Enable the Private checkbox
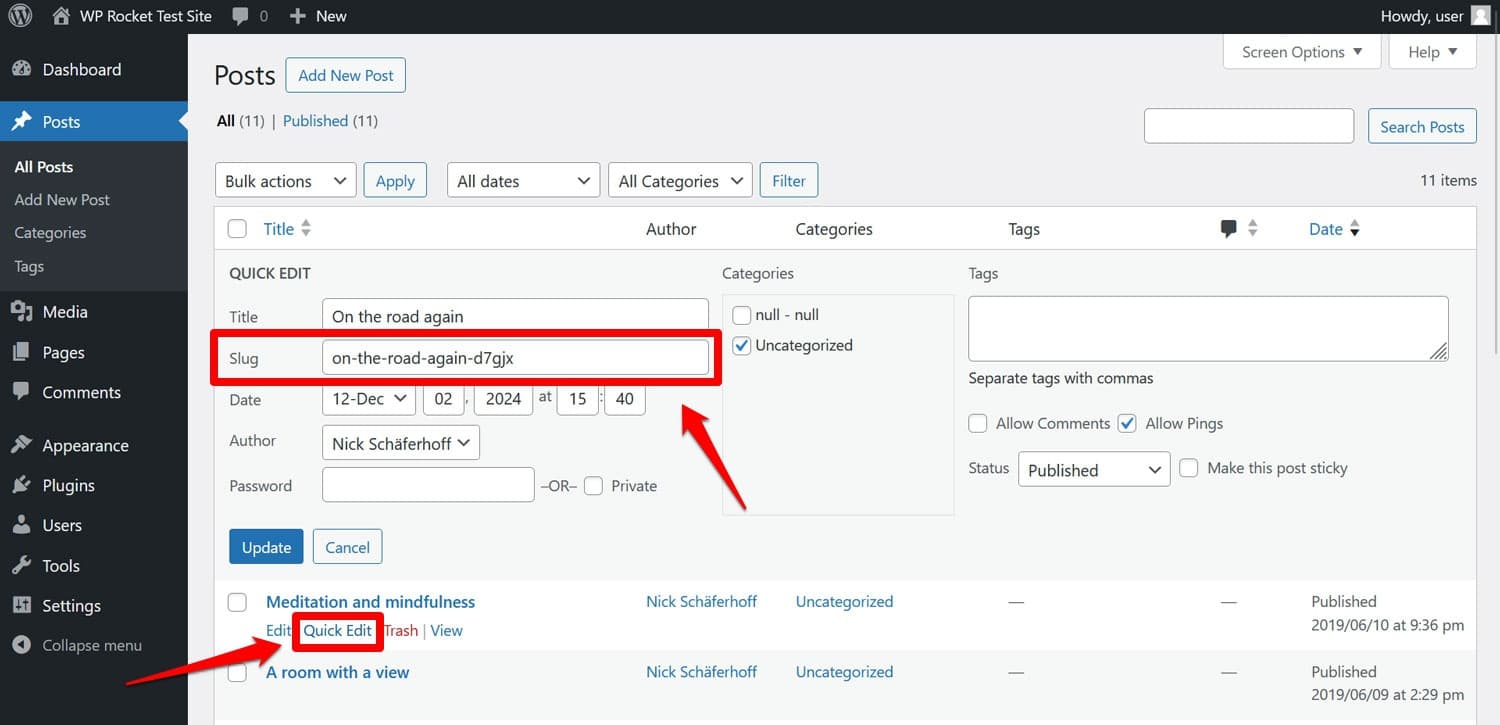The height and width of the screenshot is (725, 1500). 594,486
